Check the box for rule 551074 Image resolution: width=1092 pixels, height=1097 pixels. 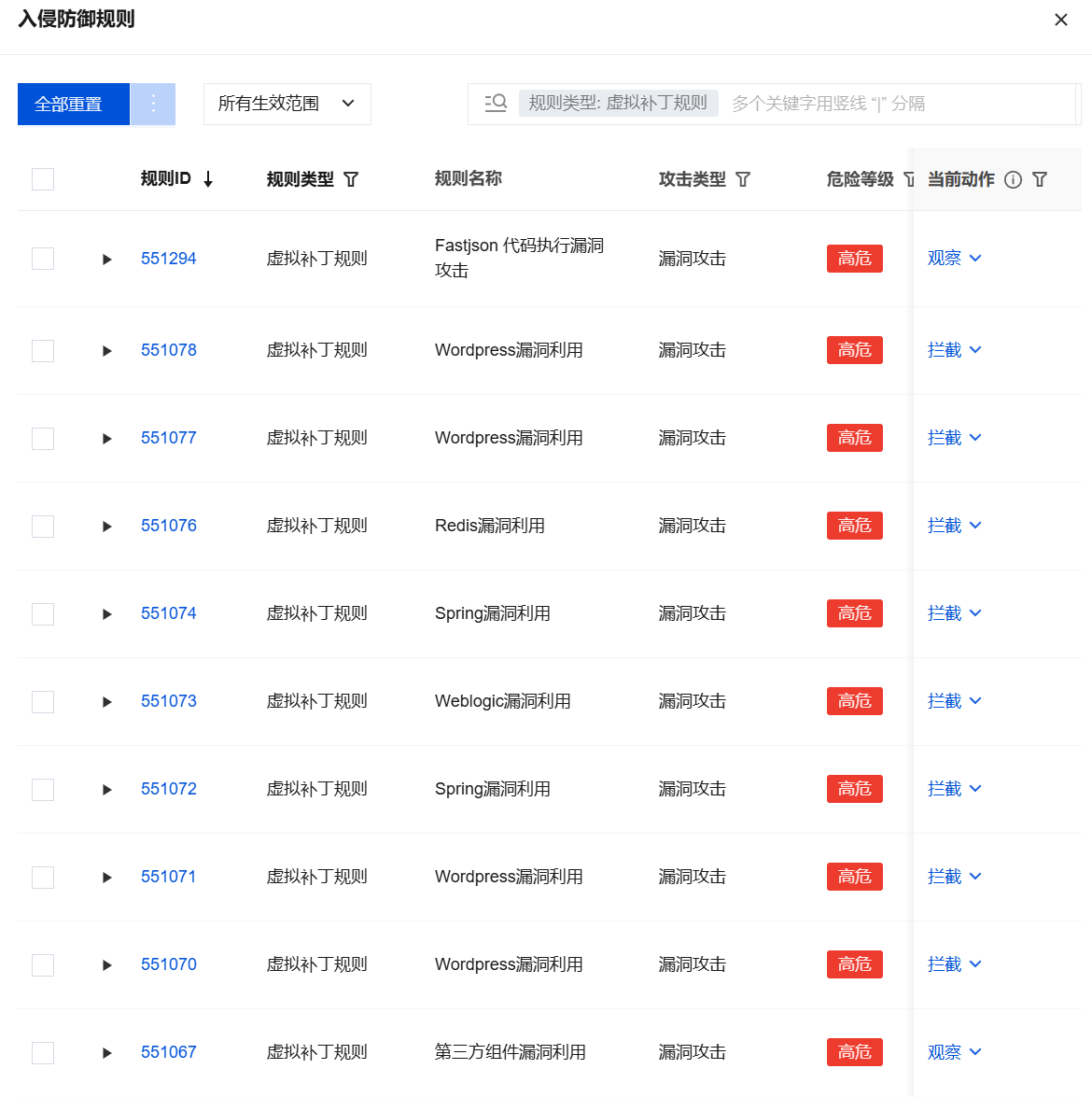(x=43, y=614)
